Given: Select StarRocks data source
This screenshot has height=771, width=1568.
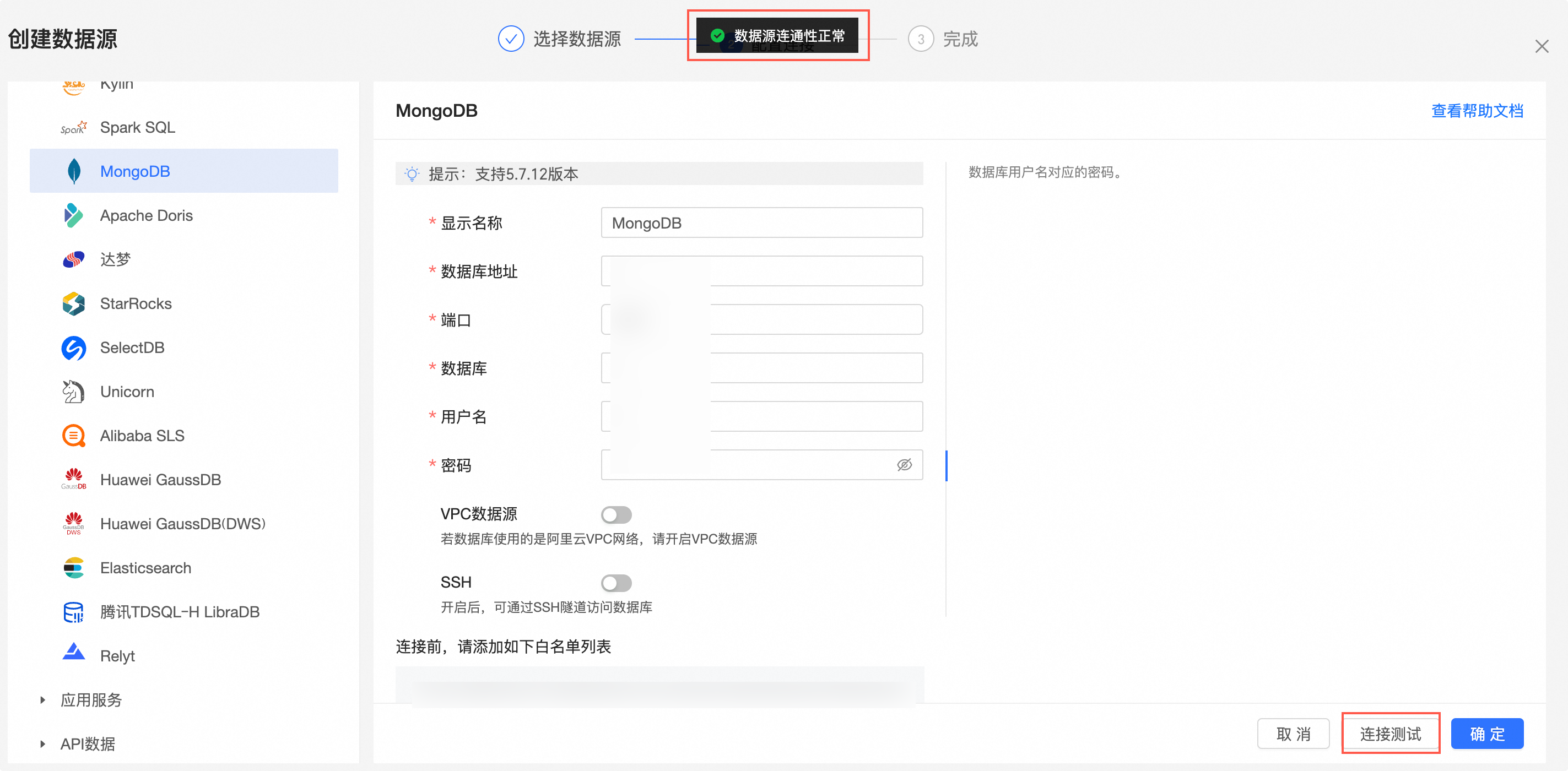Looking at the screenshot, I should click(184, 303).
